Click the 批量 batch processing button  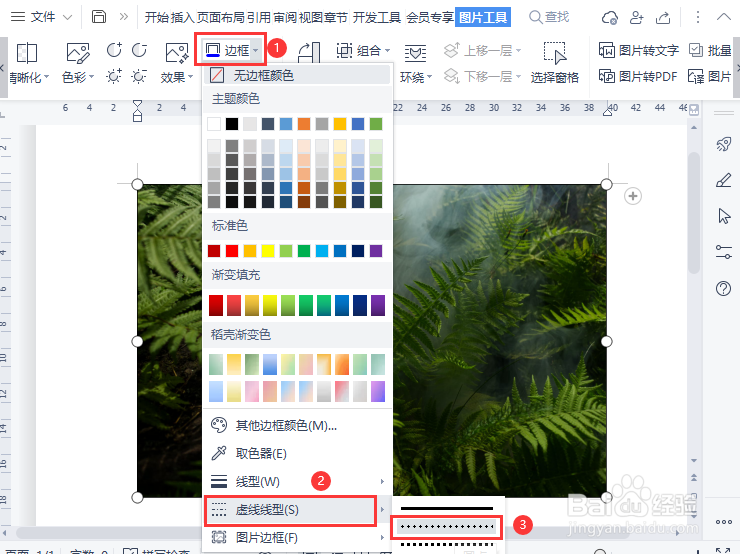point(710,50)
